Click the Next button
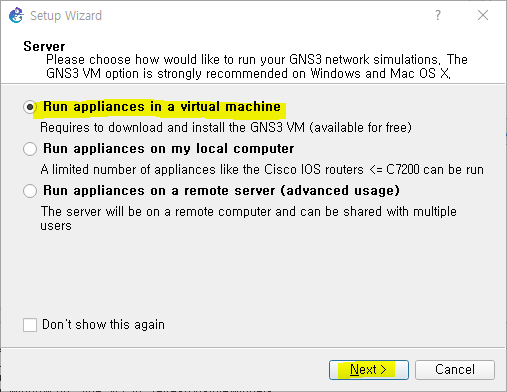 [369, 370]
